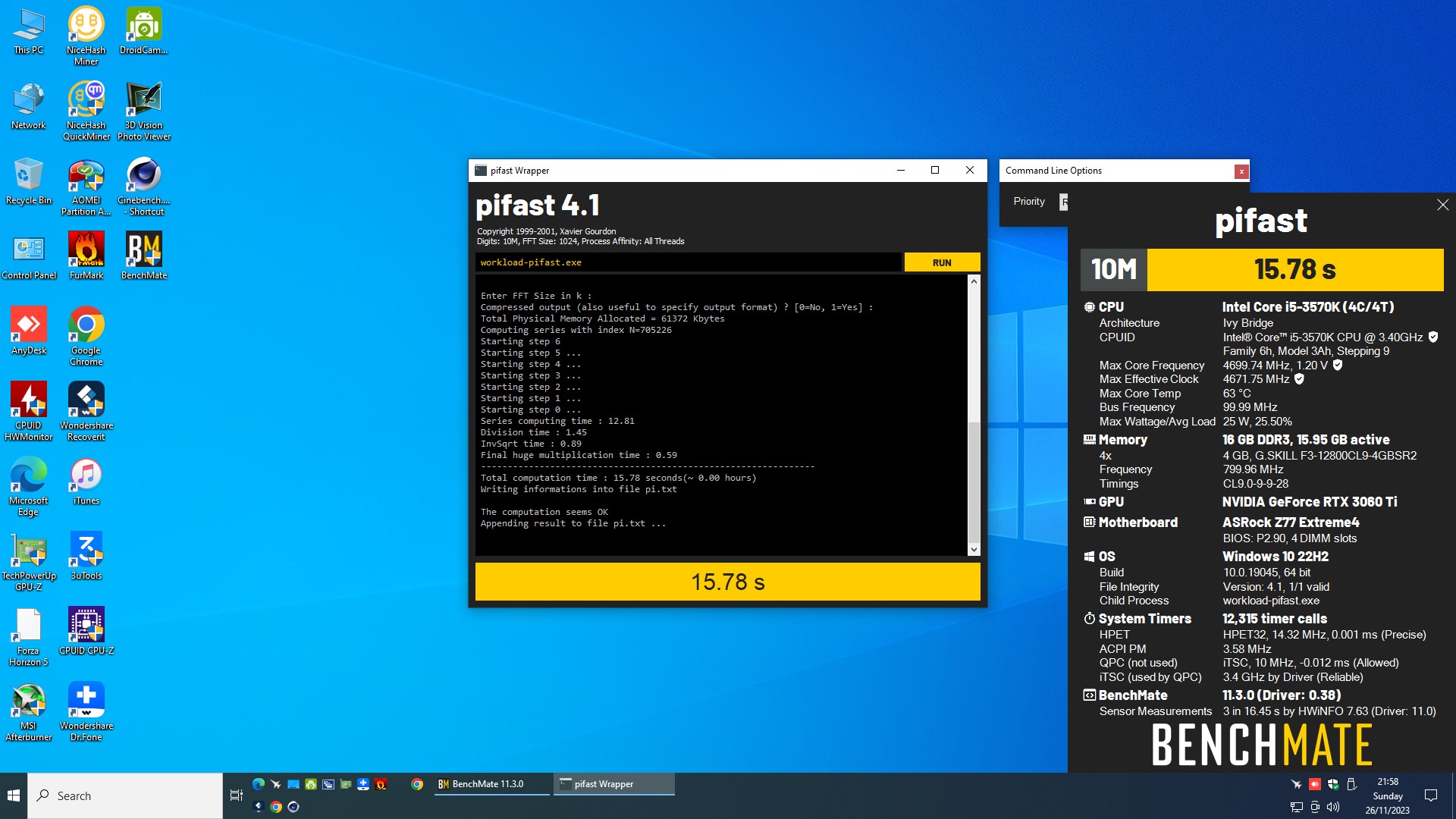Select the AOMEI Partition Assistant icon
Viewport: 1456px width, 819px height.
pos(86,187)
